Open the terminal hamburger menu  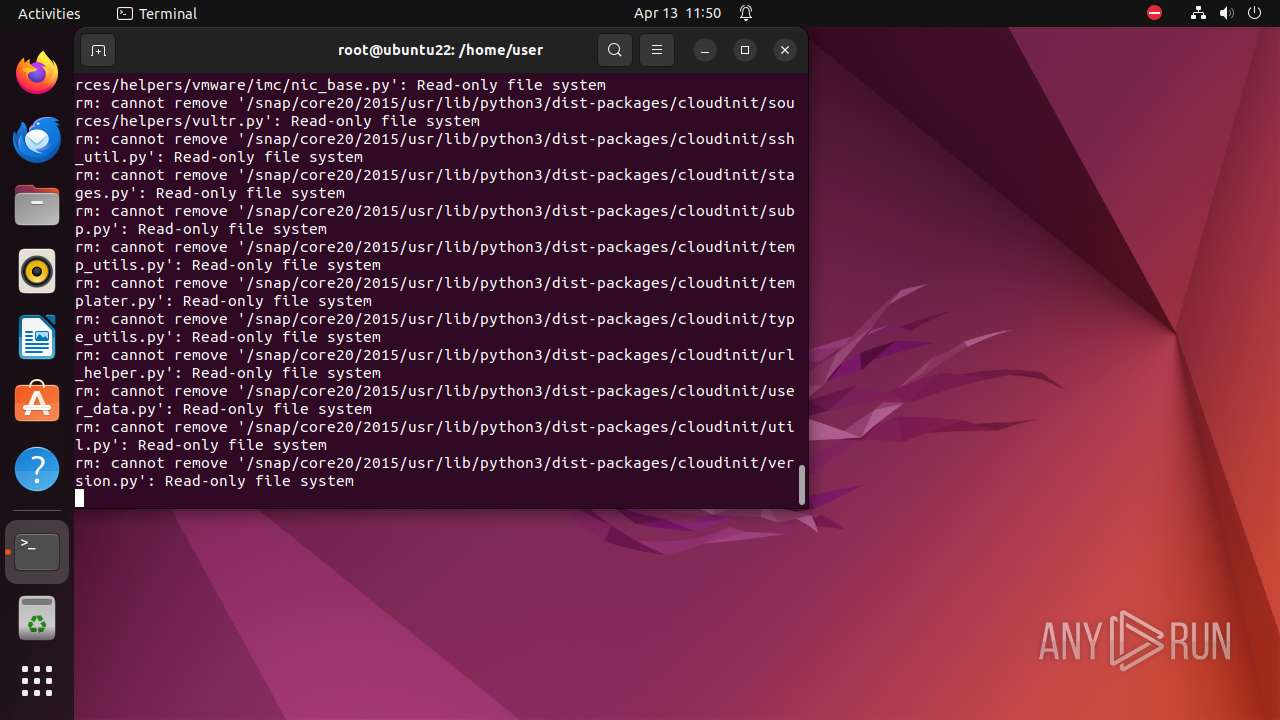[657, 50]
